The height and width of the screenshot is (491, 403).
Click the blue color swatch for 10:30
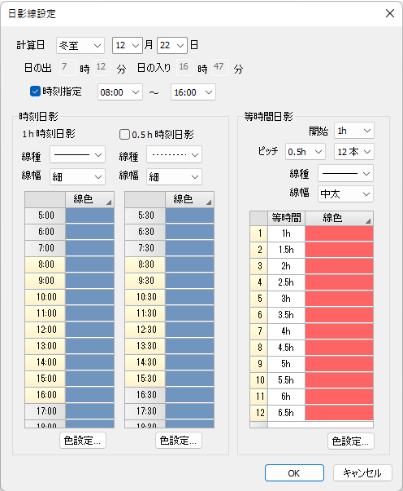click(x=190, y=297)
